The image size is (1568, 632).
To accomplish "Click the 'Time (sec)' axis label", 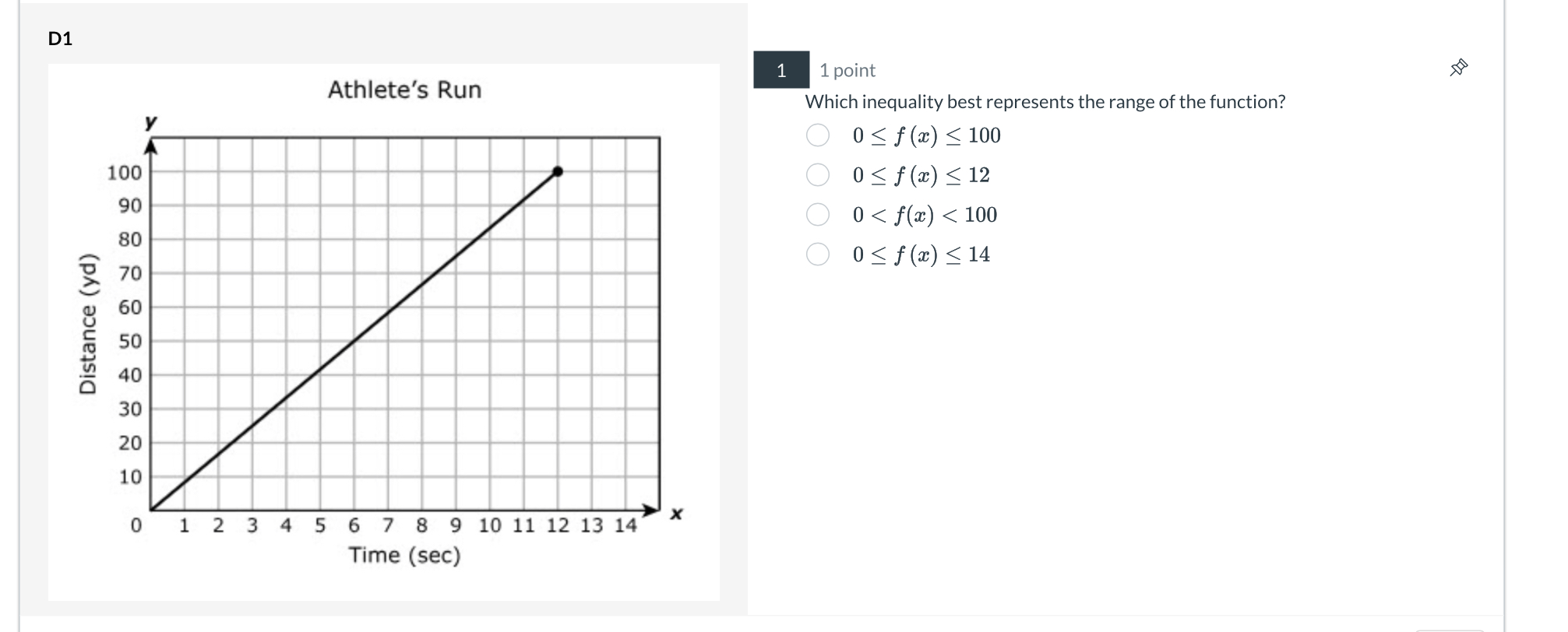I will [404, 555].
